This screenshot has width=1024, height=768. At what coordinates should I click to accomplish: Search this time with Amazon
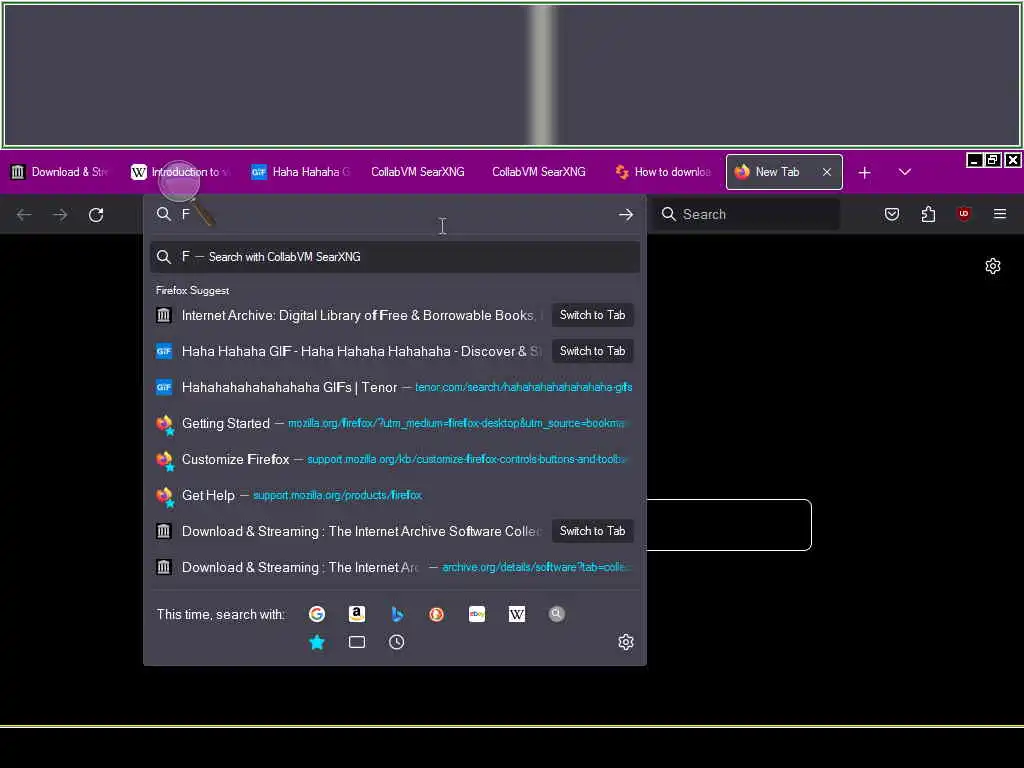click(x=357, y=614)
